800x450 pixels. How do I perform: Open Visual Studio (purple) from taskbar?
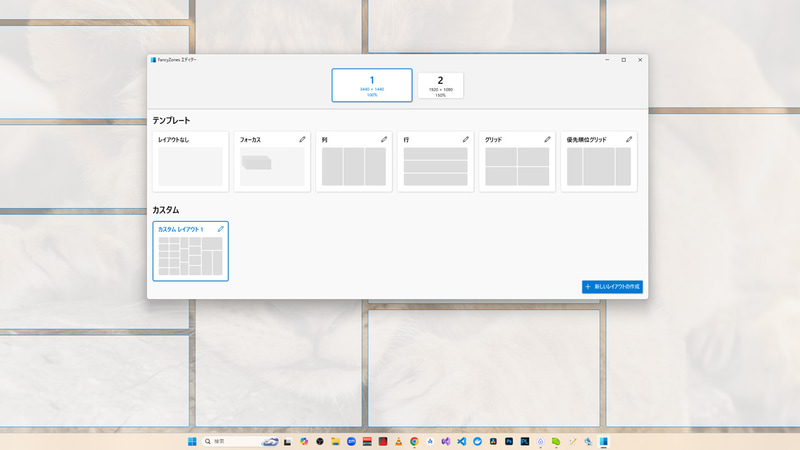pyautogui.click(x=446, y=441)
